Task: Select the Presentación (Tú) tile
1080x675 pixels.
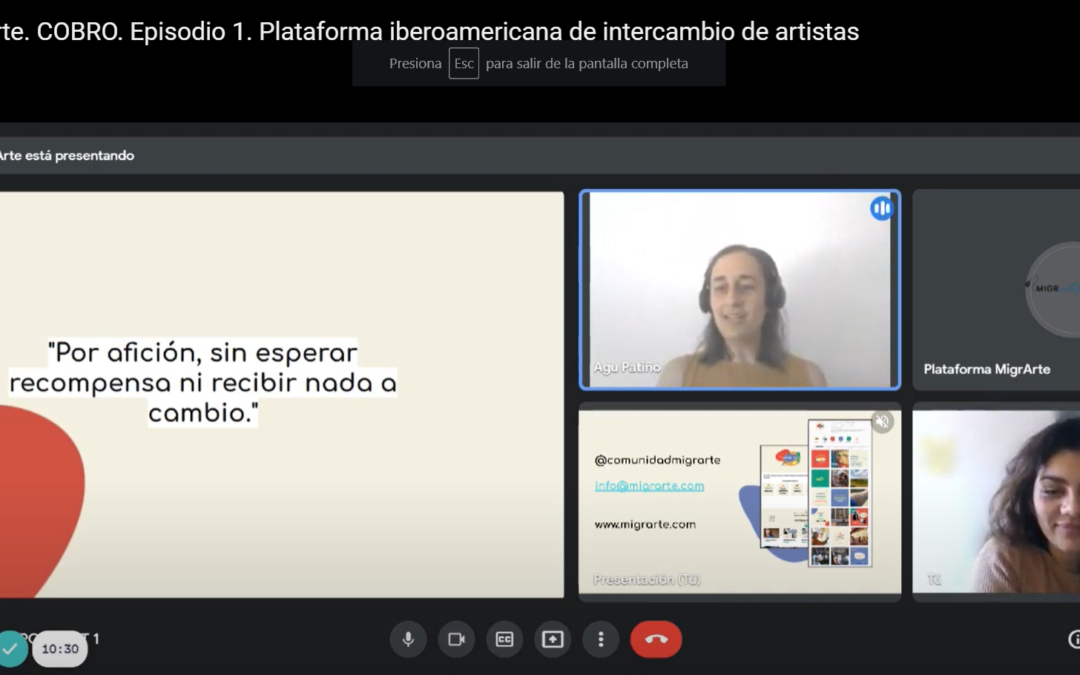Action: tap(740, 501)
